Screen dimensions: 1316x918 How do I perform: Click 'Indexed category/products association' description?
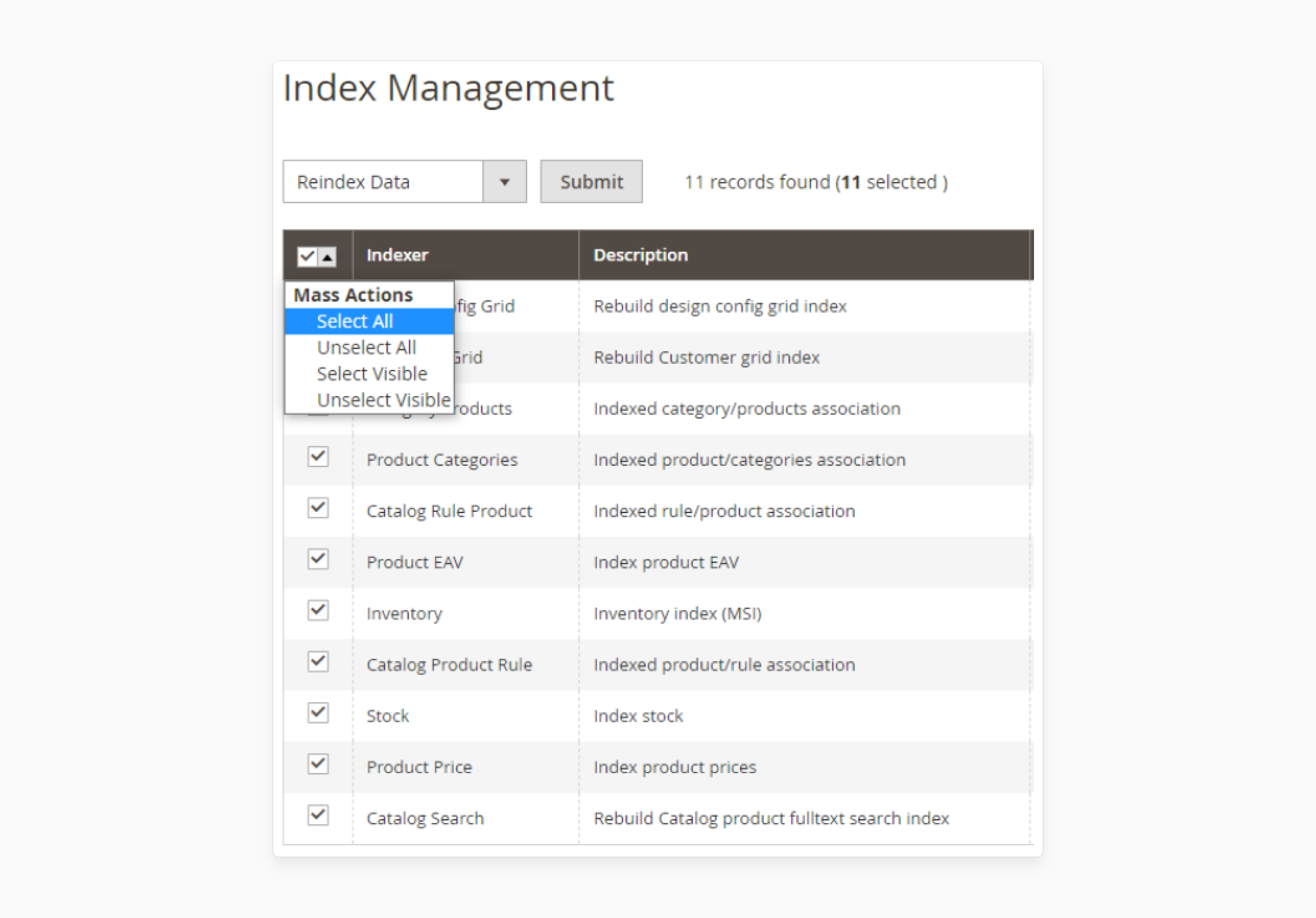(x=747, y=409)
